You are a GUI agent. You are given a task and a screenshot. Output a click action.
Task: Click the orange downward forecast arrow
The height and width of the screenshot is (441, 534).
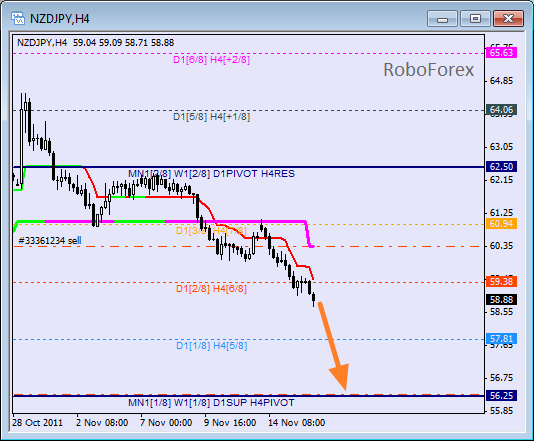(334, 346)
